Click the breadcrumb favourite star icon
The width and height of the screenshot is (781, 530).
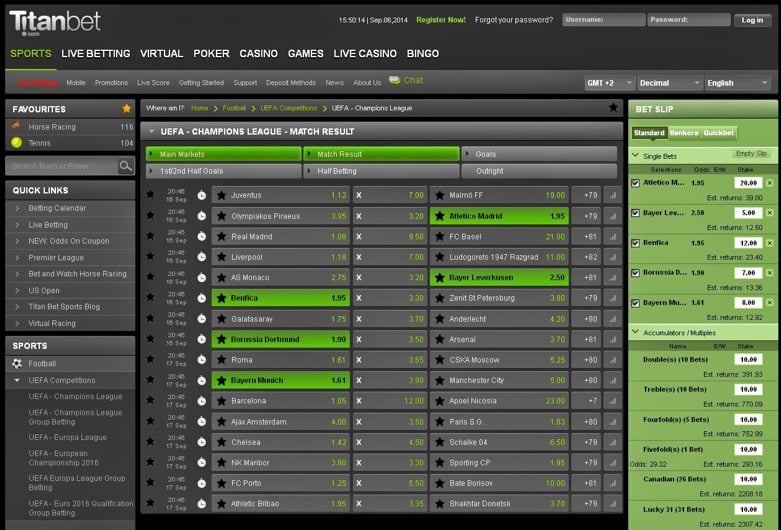[613, 107]
